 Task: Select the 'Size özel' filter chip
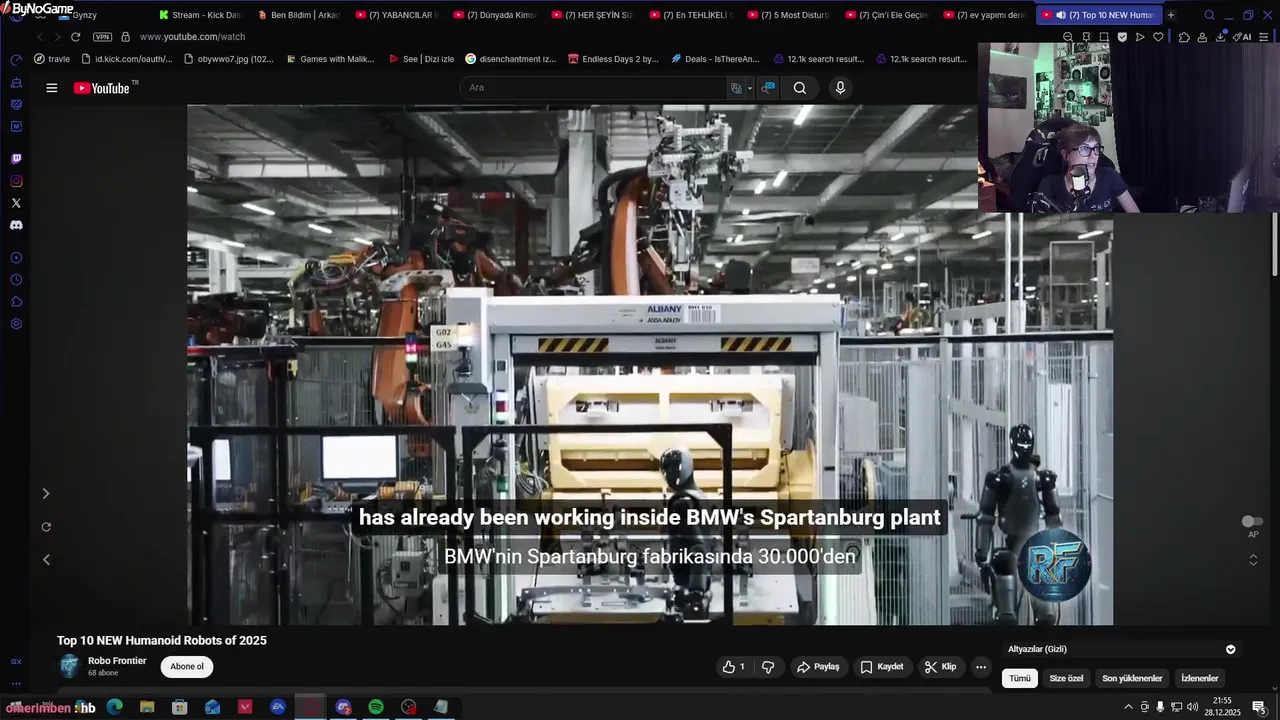coord(1066,678)
